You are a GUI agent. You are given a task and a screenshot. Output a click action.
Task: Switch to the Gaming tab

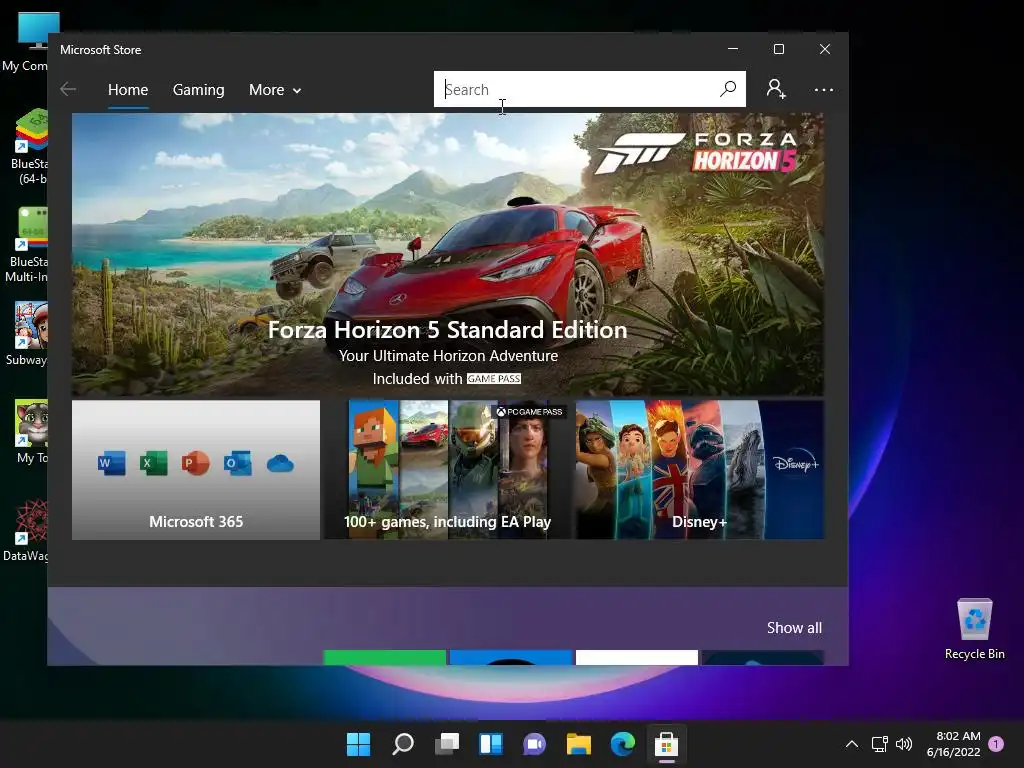coord(199,90)
